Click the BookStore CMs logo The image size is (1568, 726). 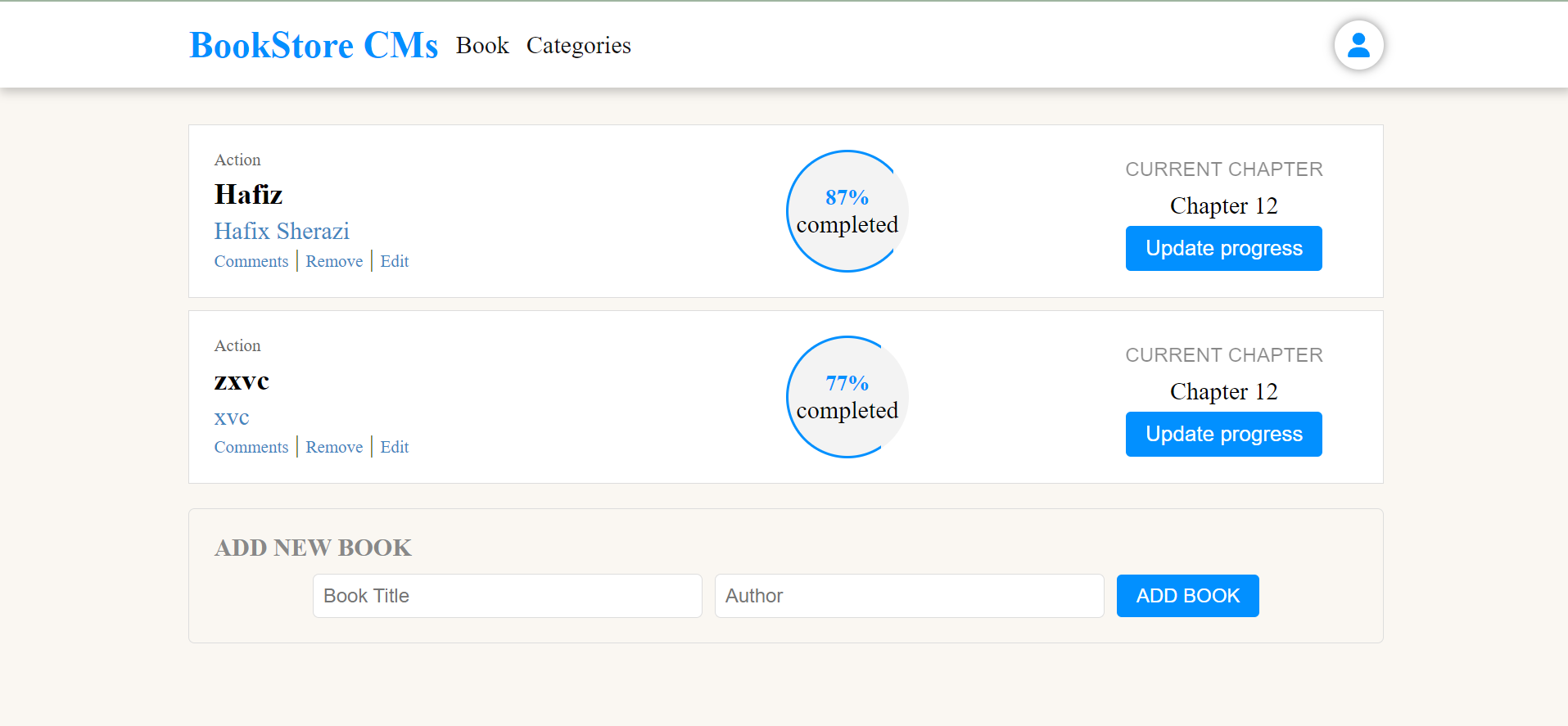click(x=314, y=45)
